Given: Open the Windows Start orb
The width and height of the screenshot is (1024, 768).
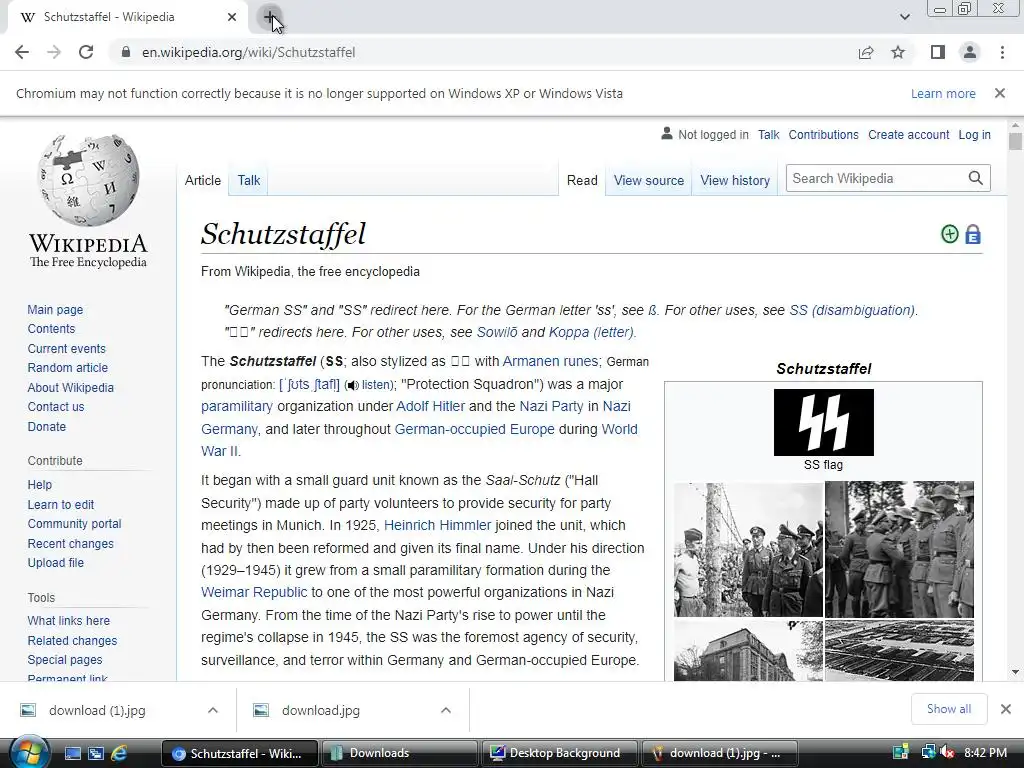Looking at the screenshot, I should [28, 752].
